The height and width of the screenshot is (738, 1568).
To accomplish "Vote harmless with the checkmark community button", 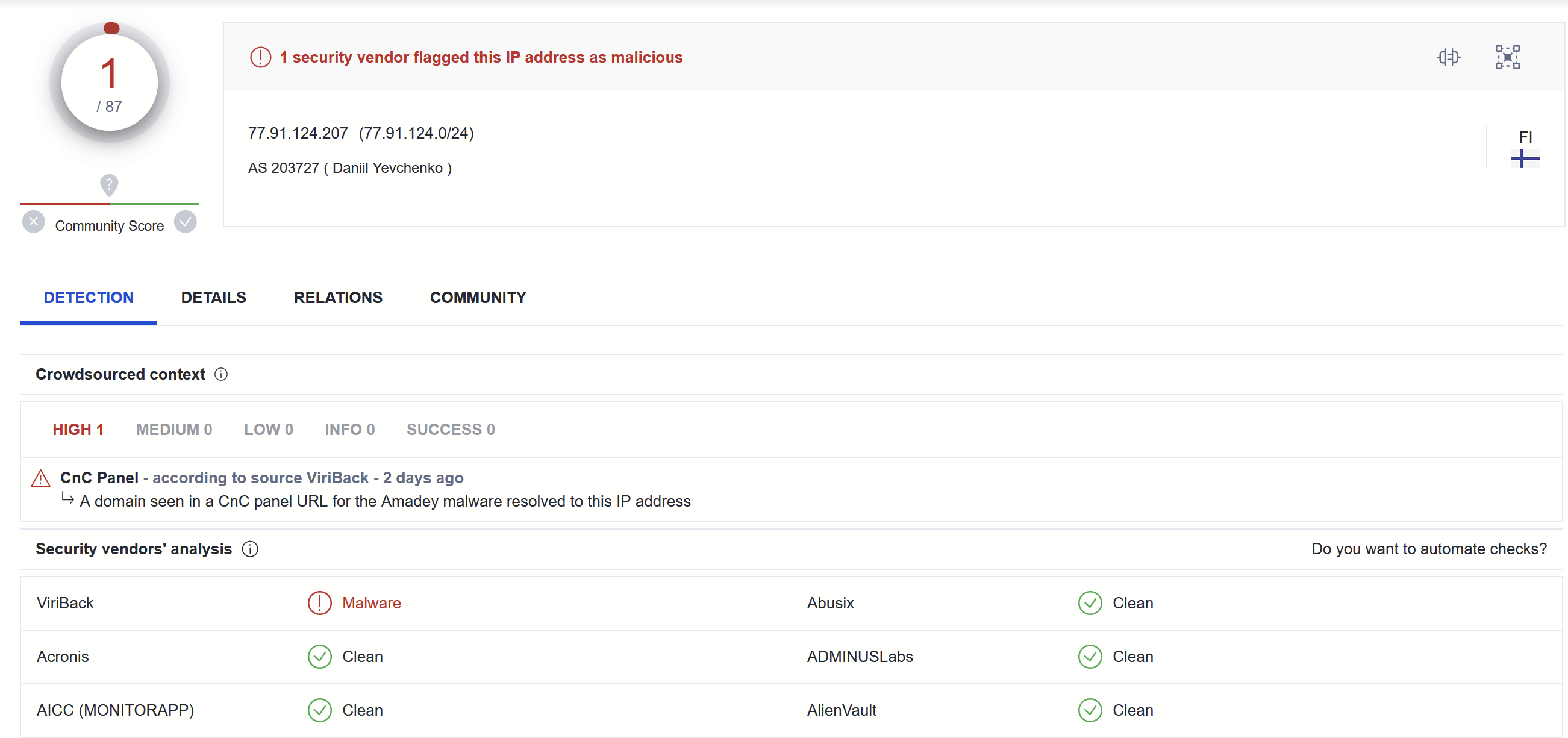I will click(x=186, y=222).
